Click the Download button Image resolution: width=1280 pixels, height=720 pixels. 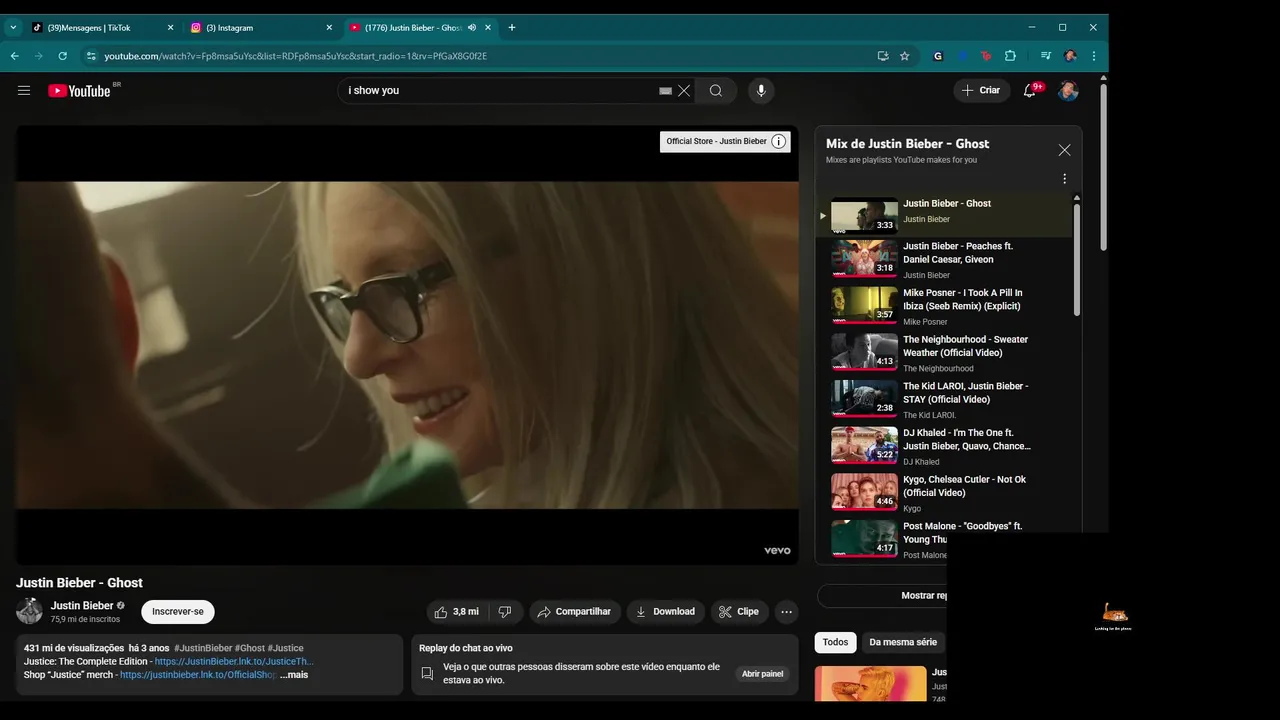pos(664,612)
